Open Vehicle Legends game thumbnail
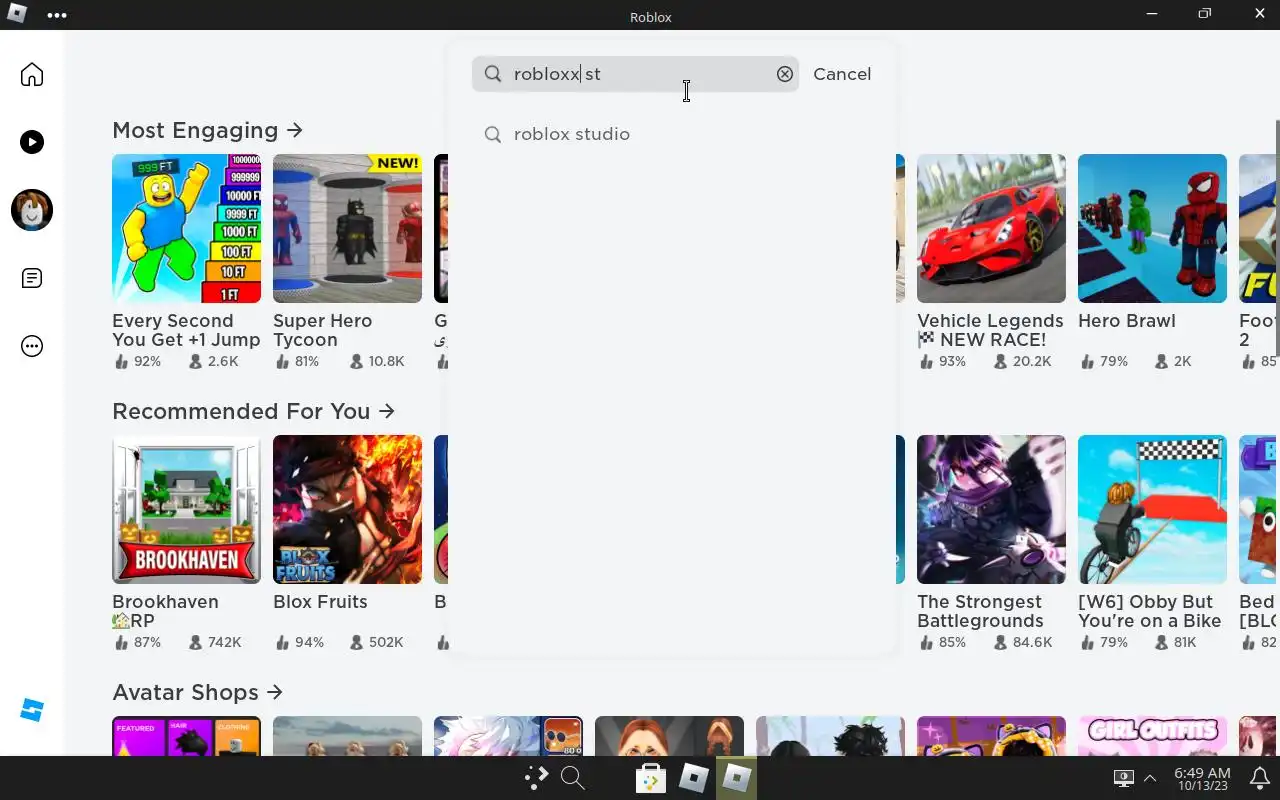Screen dimensions: 1280x800 click(x=991, y=228)
